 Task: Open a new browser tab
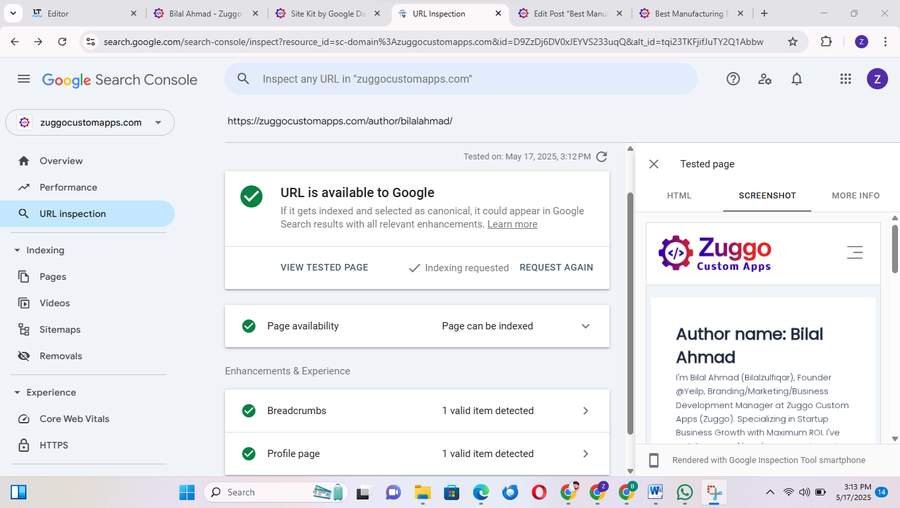764,13
